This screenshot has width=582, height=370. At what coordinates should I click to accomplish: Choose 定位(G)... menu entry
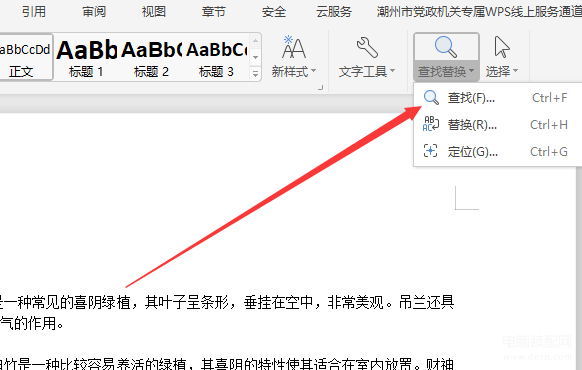click(x=498, y=151)
